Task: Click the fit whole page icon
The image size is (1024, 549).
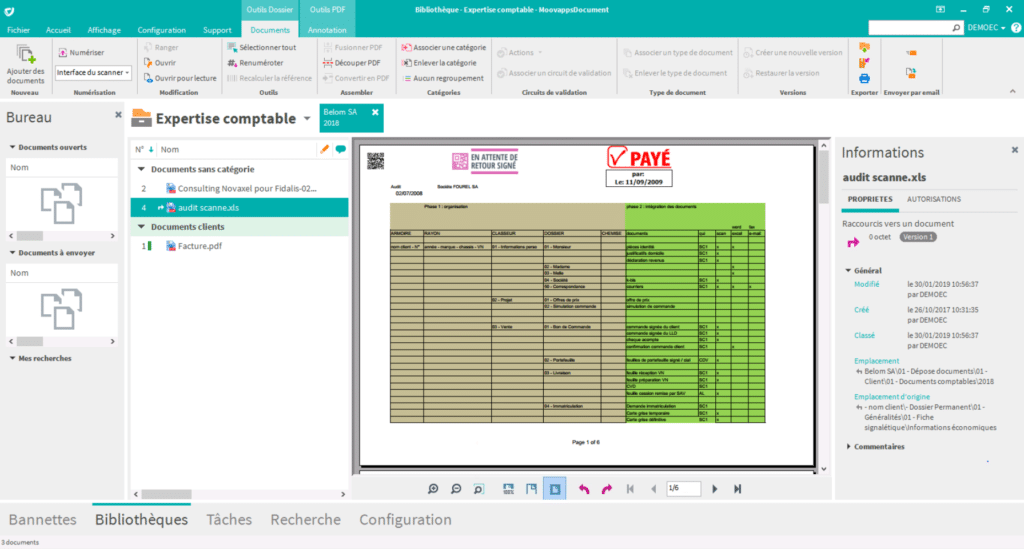Action: pos(555,489)
